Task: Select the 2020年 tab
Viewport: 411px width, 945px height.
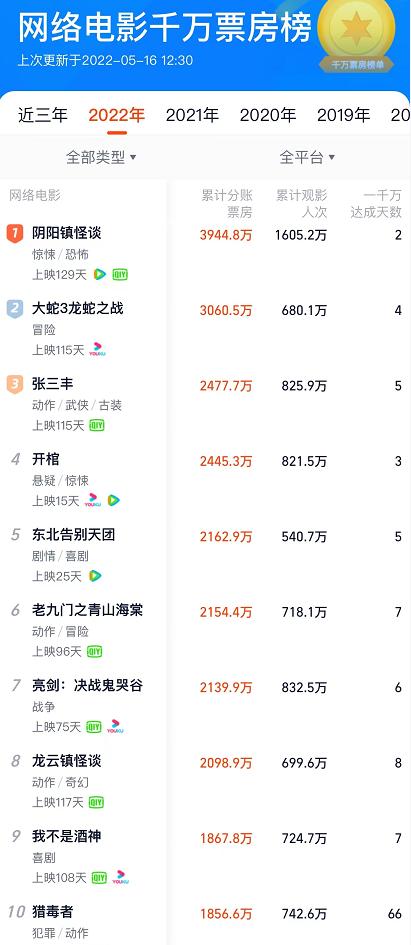Action: coord(268,115)
